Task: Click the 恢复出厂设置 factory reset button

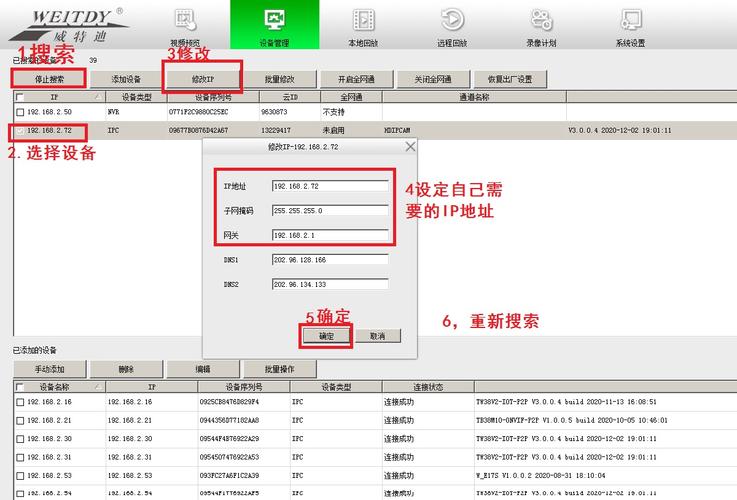Action: click(x=510, y=79)
